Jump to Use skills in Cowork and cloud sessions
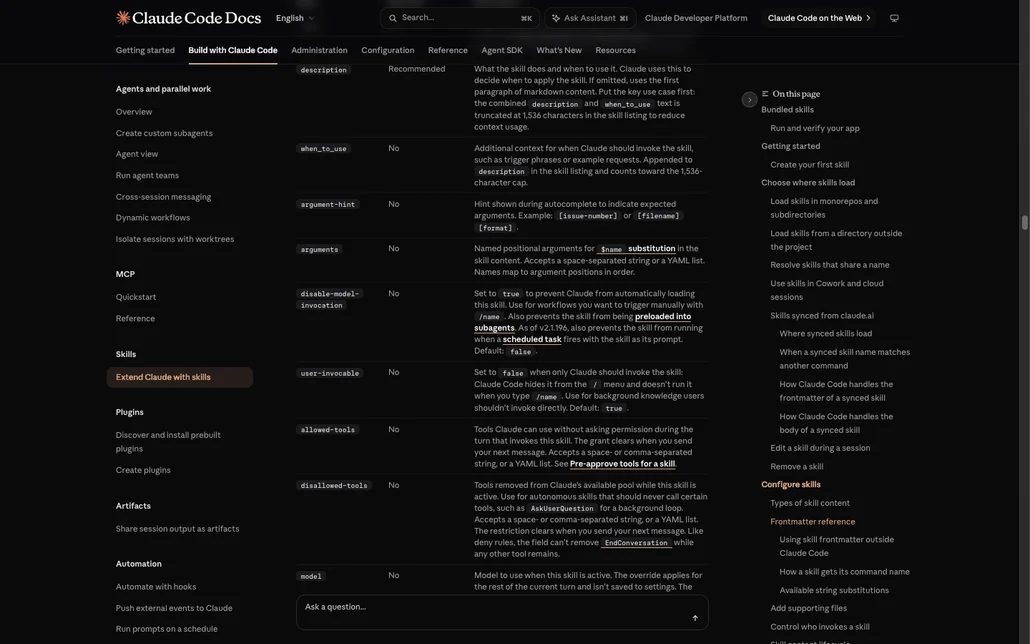The width and height of the screenshot is (1030, 644). (x=827, y=290)
